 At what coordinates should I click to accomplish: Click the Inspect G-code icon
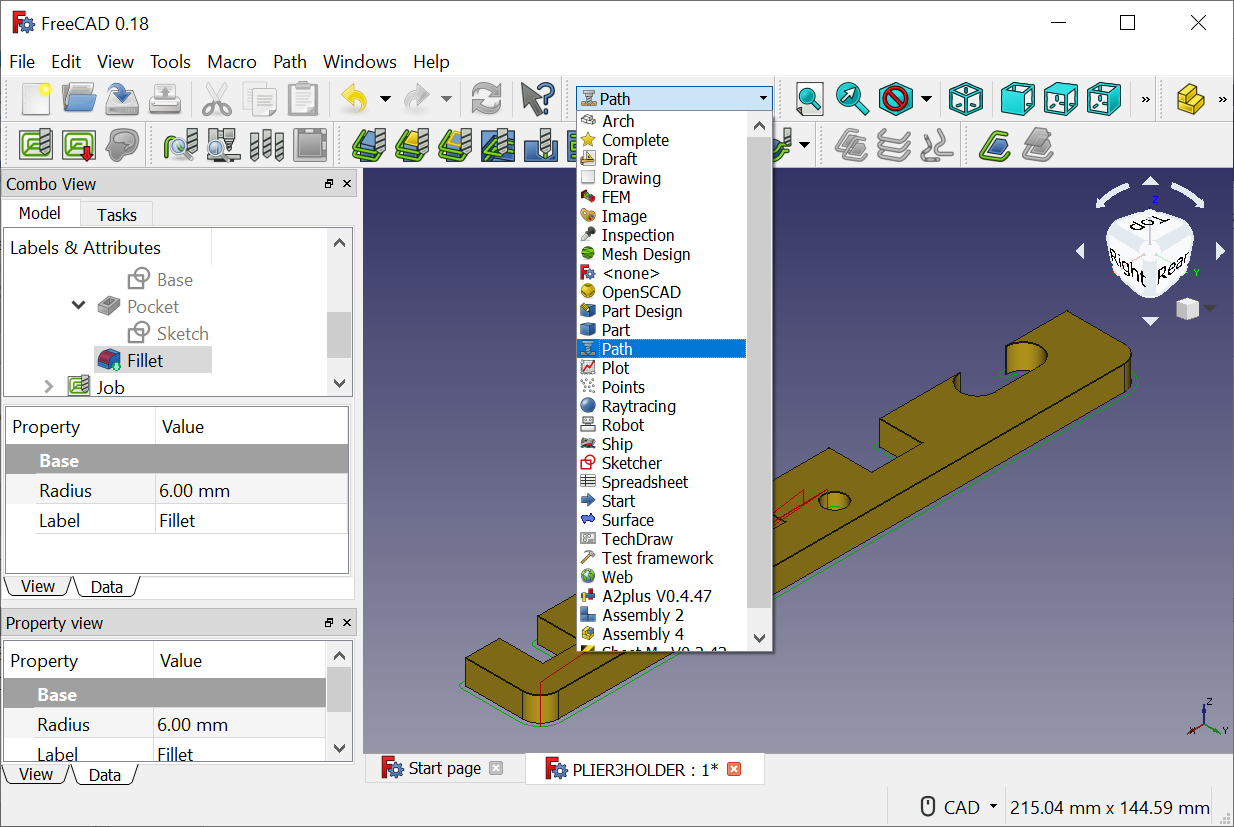(x=181, y=145)
